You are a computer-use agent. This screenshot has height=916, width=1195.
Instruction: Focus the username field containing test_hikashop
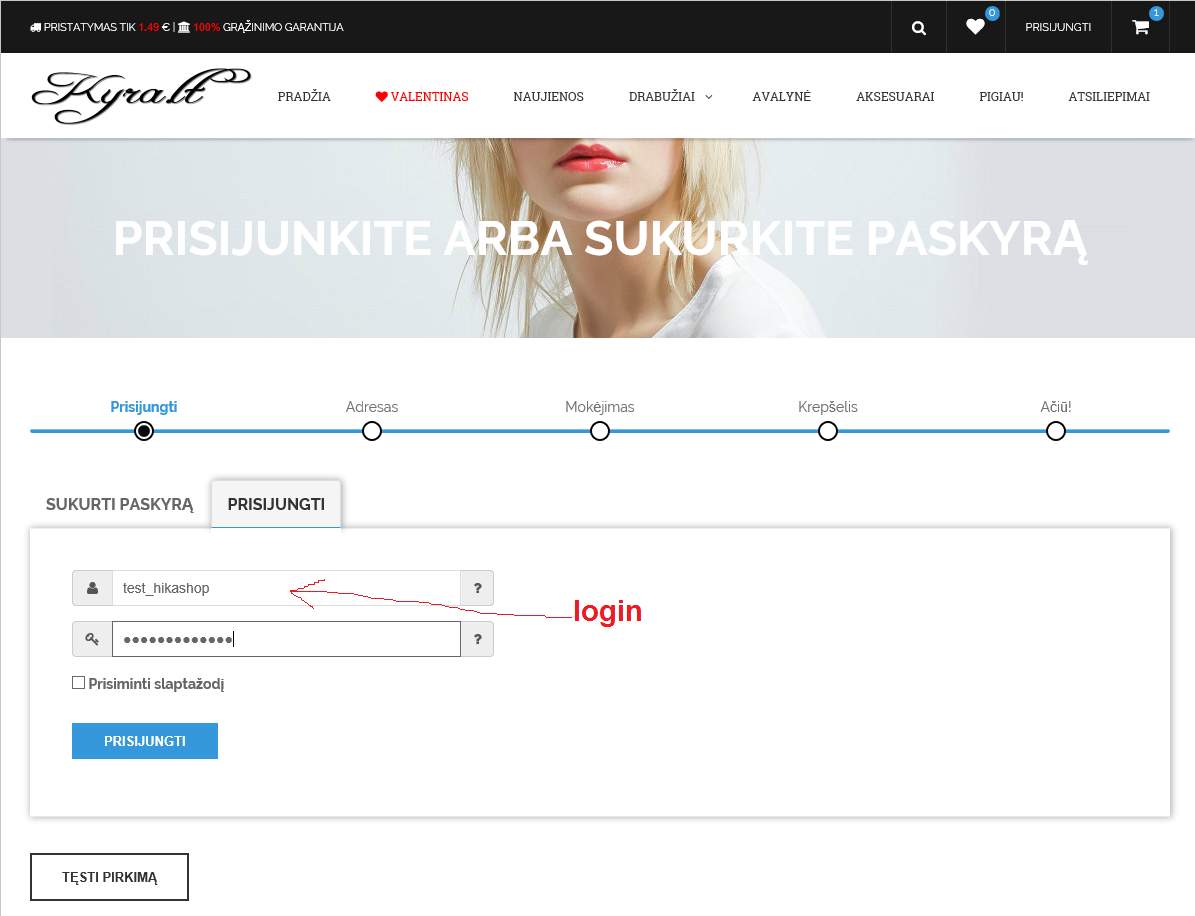(x=287, y=588)
